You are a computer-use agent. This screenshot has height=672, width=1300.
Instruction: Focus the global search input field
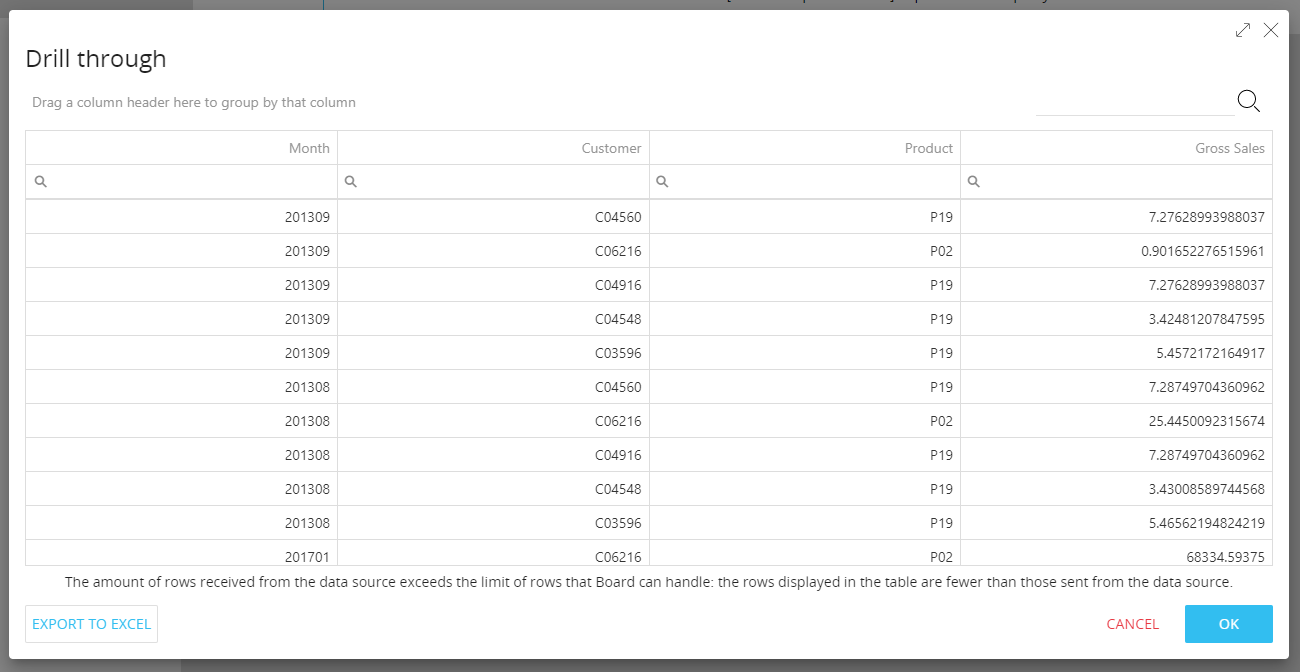1135,101
